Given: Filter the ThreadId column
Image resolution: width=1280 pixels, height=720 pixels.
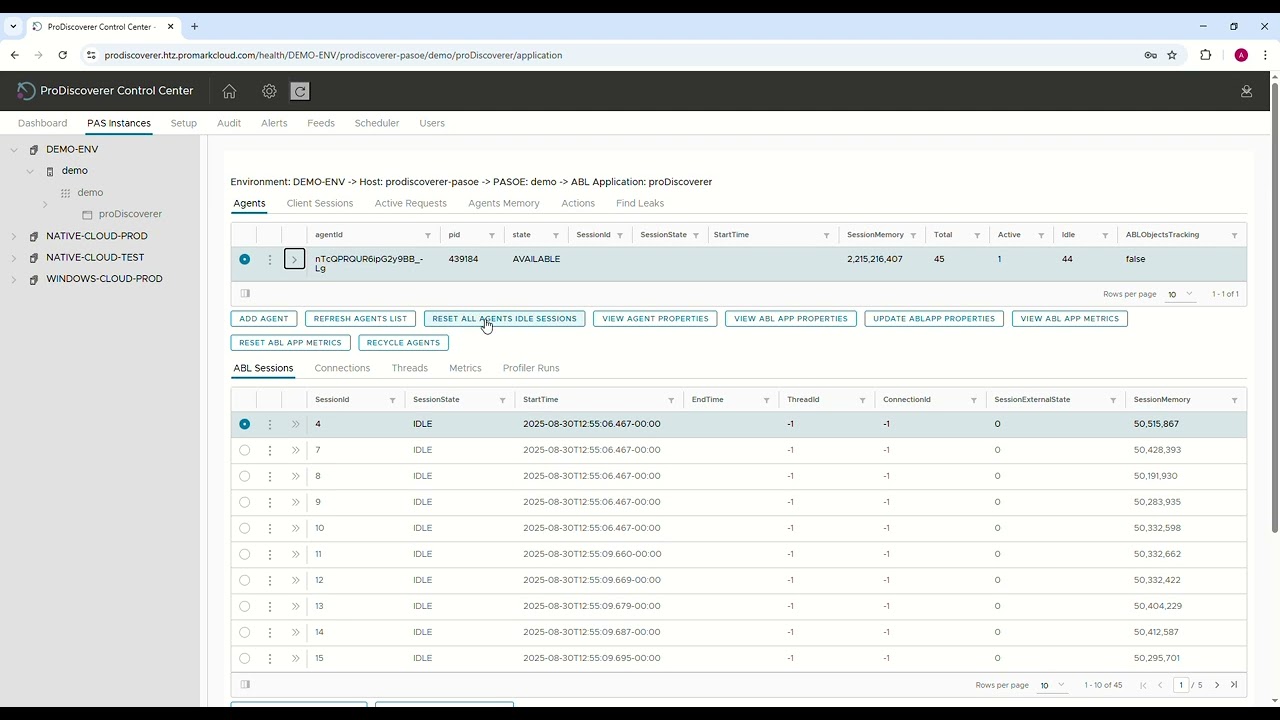Looking at the screenshot, I should point(862,400).
